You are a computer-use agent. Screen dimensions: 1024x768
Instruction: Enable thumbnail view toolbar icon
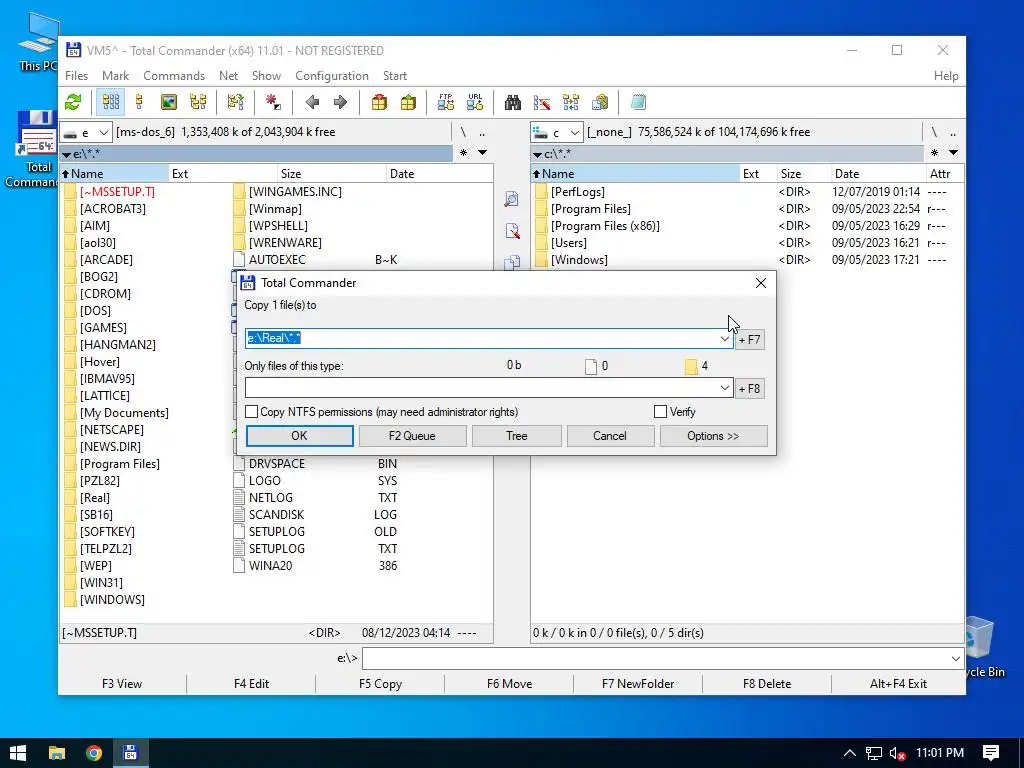168,103
